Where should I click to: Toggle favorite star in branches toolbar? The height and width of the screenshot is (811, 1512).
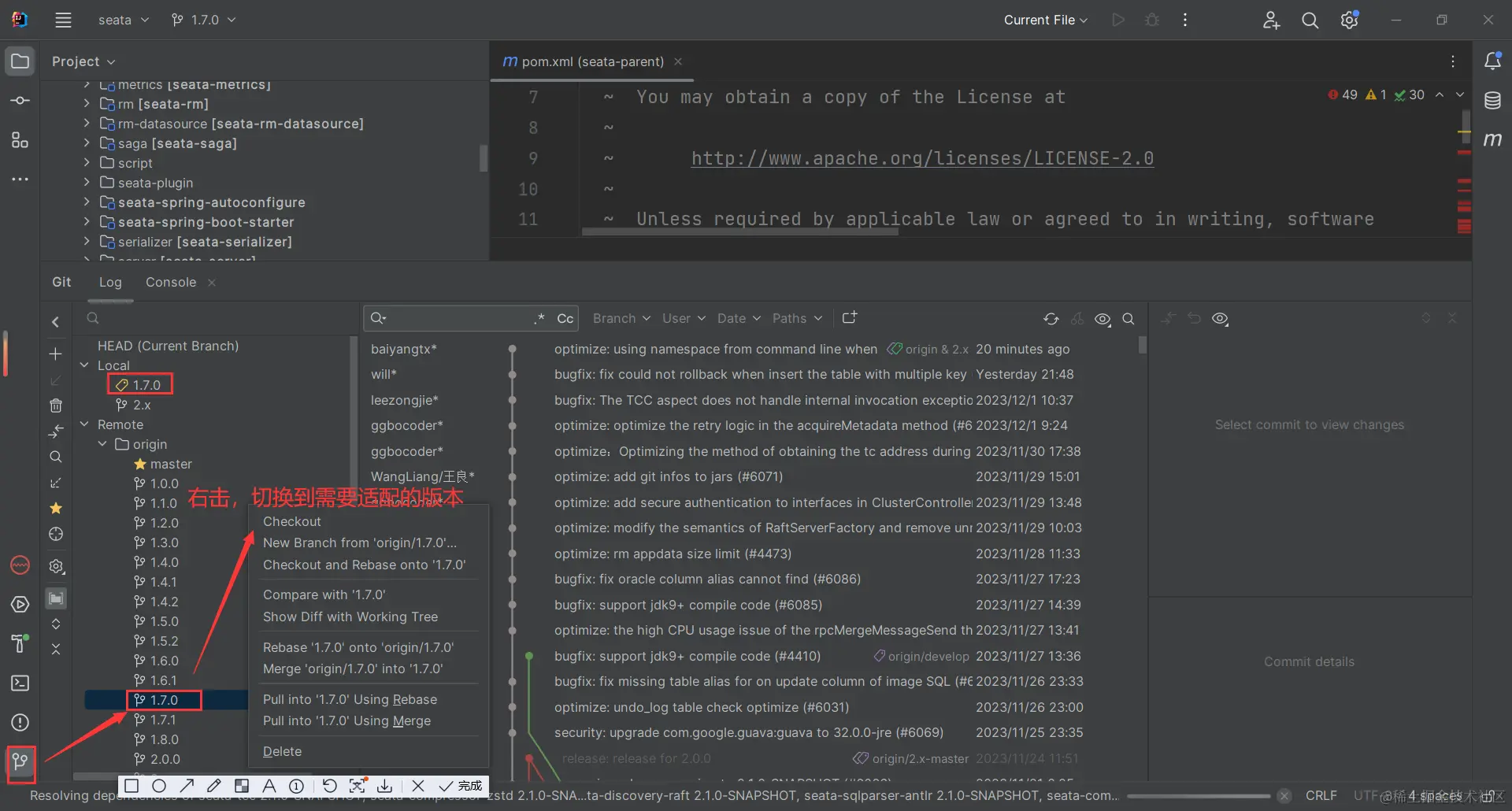(56, 509)
